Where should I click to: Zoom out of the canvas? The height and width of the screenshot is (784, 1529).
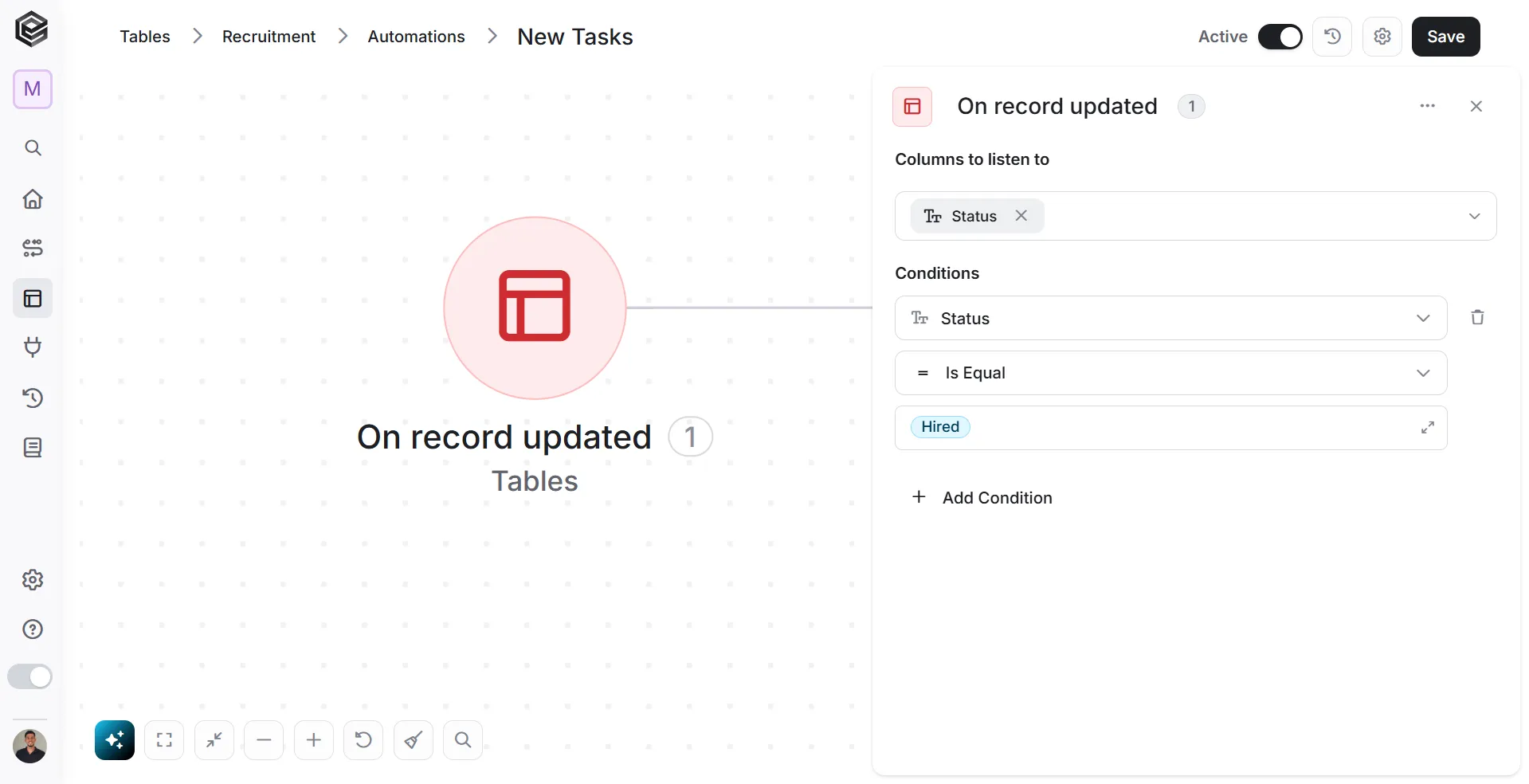coord(264,740)
